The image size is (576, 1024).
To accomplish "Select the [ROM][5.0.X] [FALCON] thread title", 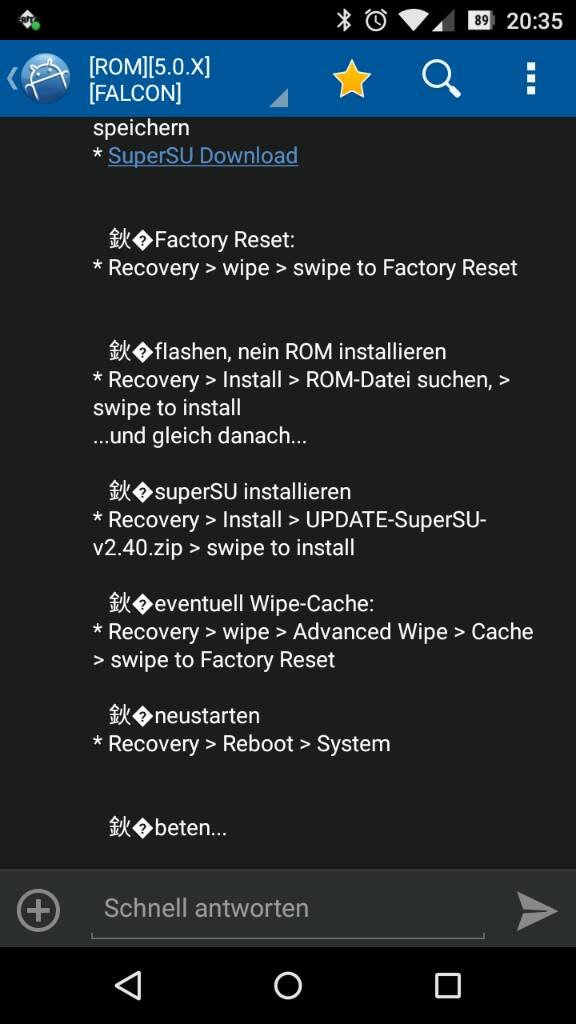I will (x=150, y=80).
